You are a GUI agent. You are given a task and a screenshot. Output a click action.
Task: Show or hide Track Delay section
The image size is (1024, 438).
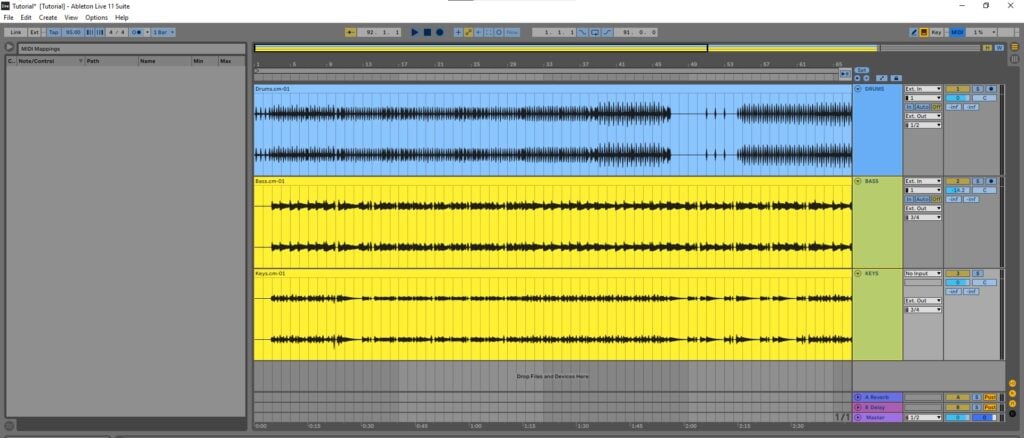point(1012,413)
